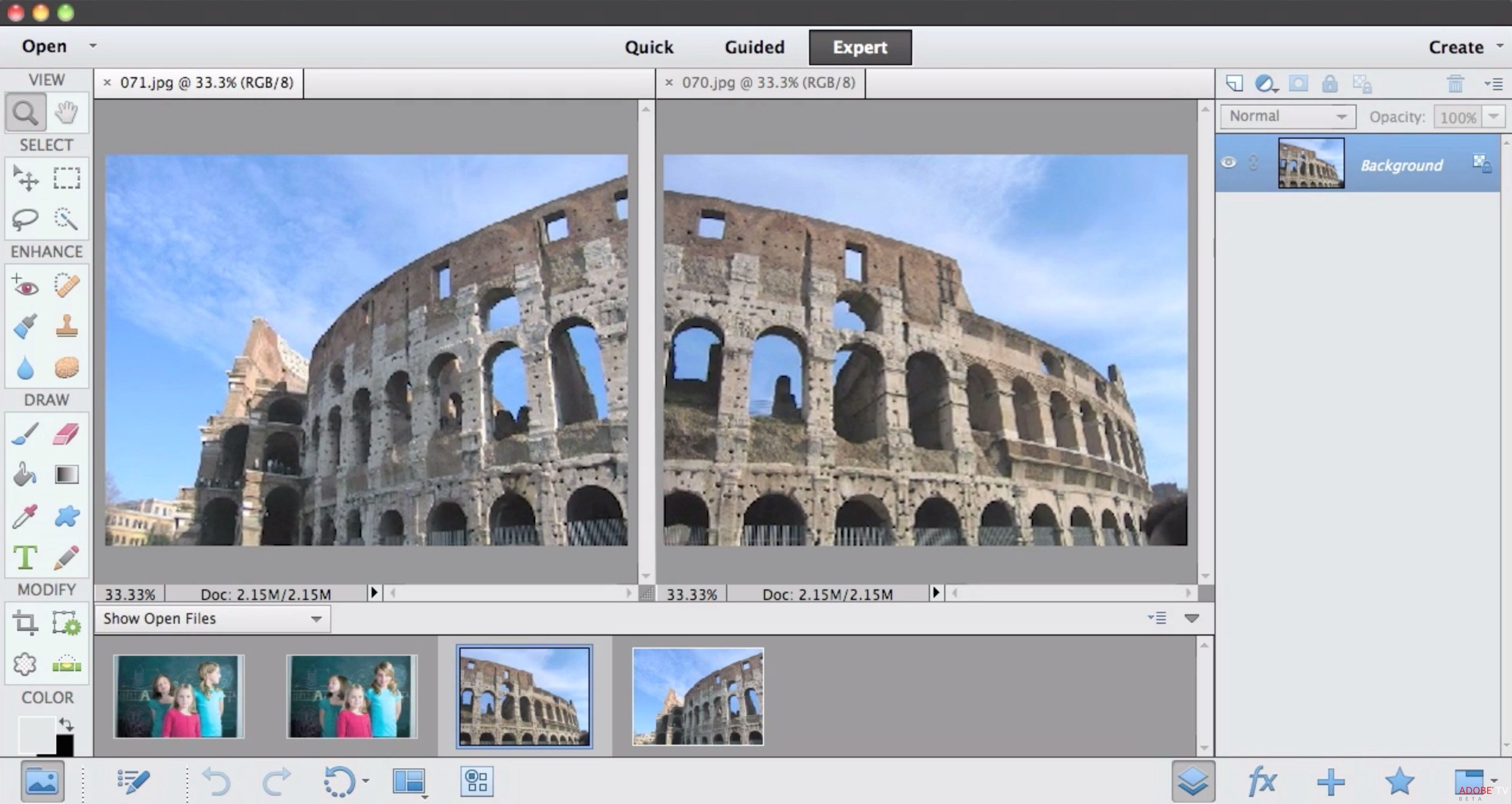Select the Red Eye removal tool
This screenshot has height=804, width=1512.
(x=26, y=286)
